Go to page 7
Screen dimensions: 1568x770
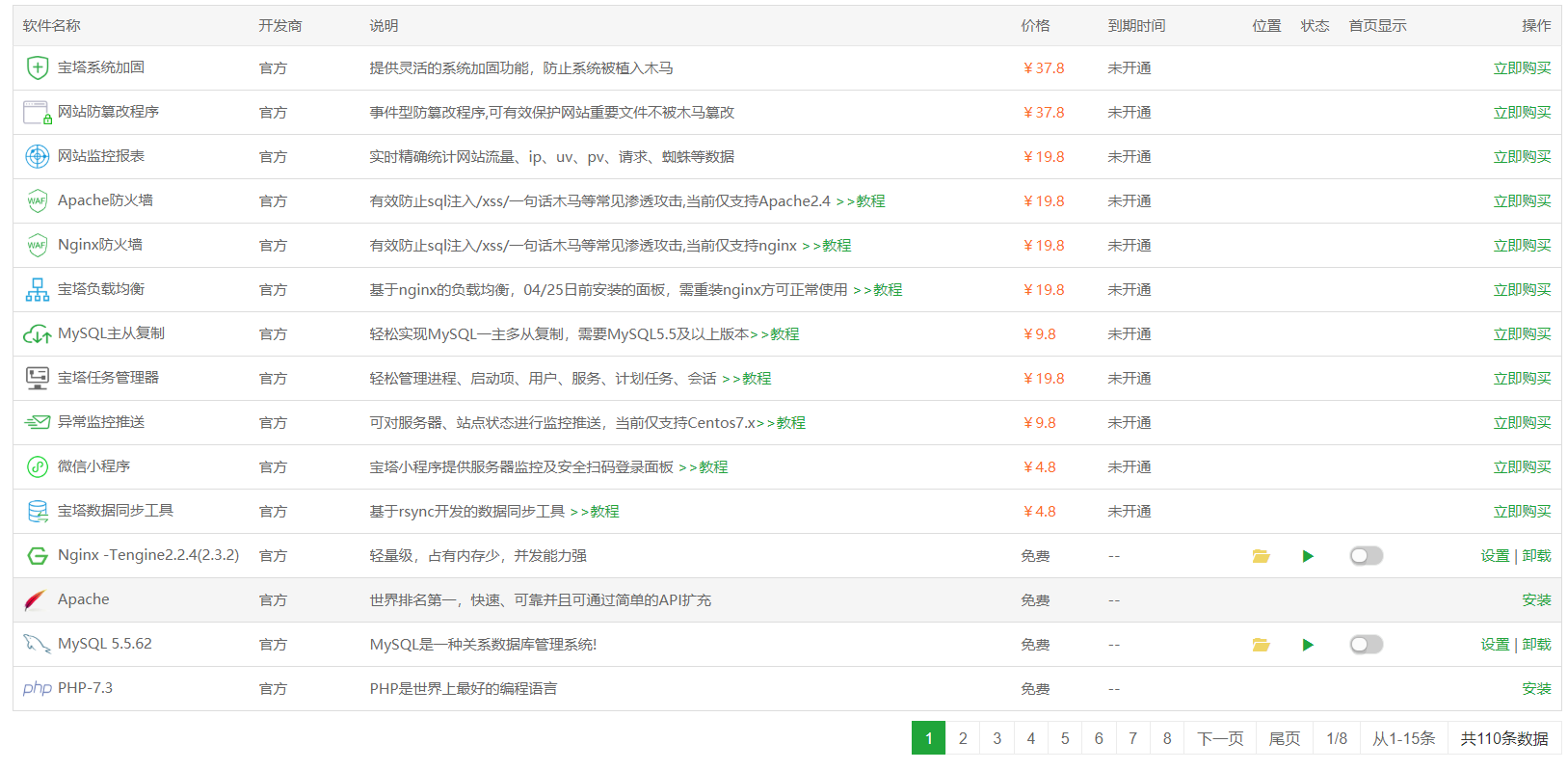click(1132, 738)
